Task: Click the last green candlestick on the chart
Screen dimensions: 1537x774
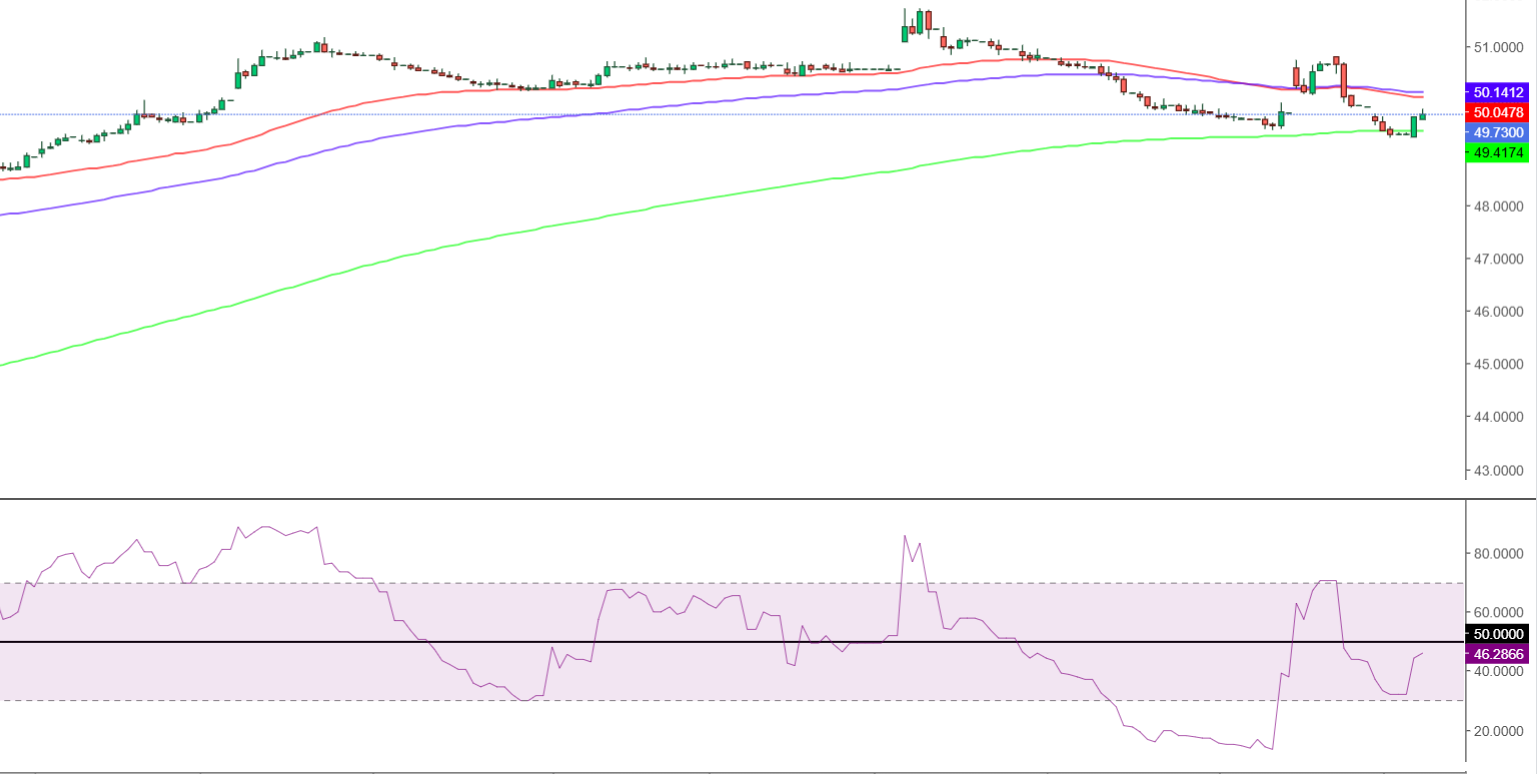Action: 1422,115
